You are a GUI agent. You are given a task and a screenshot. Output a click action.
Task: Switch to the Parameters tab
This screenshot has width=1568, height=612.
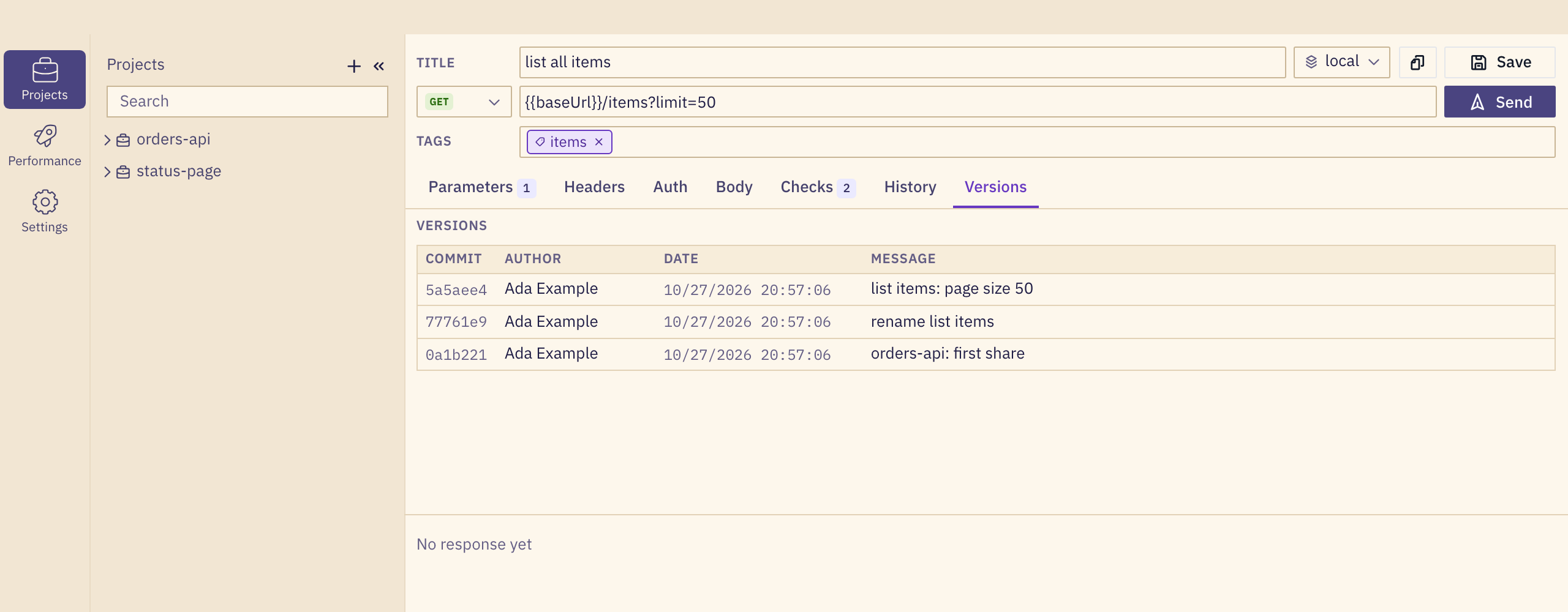481,187
